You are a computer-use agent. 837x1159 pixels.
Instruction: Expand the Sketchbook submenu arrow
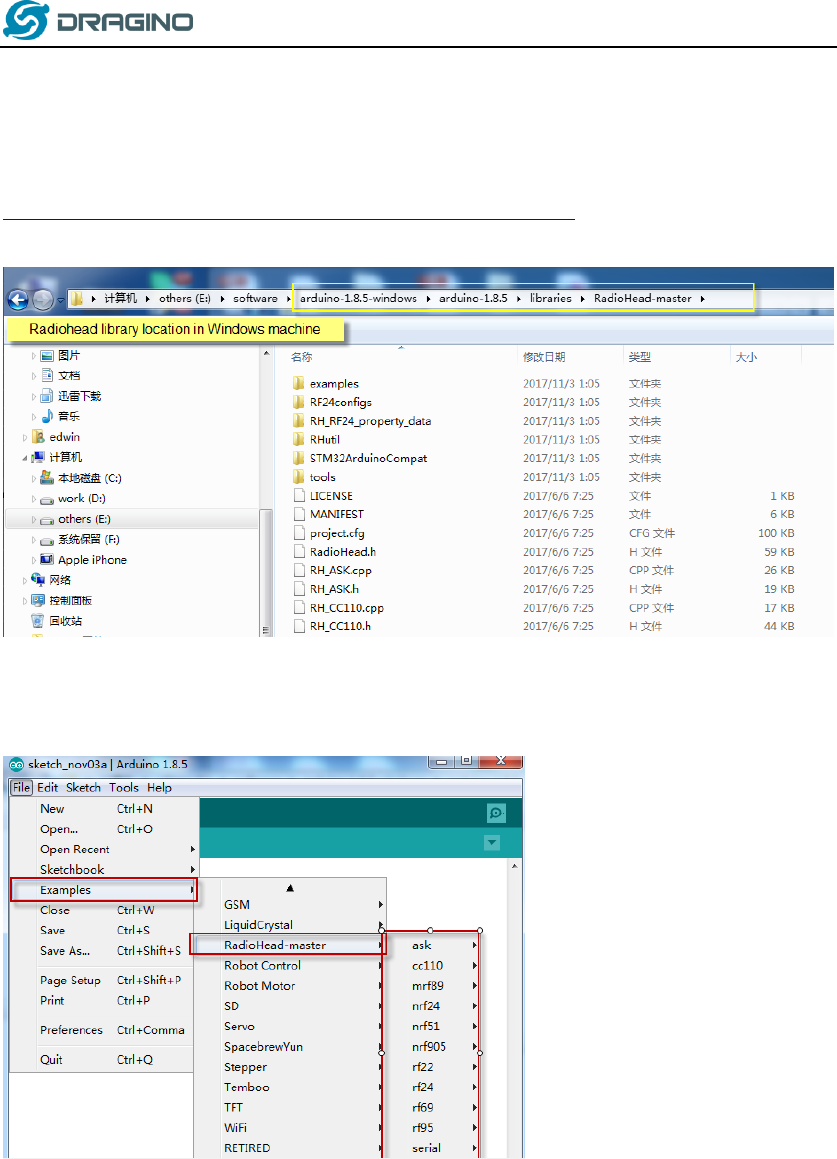(x=193, y=870)
